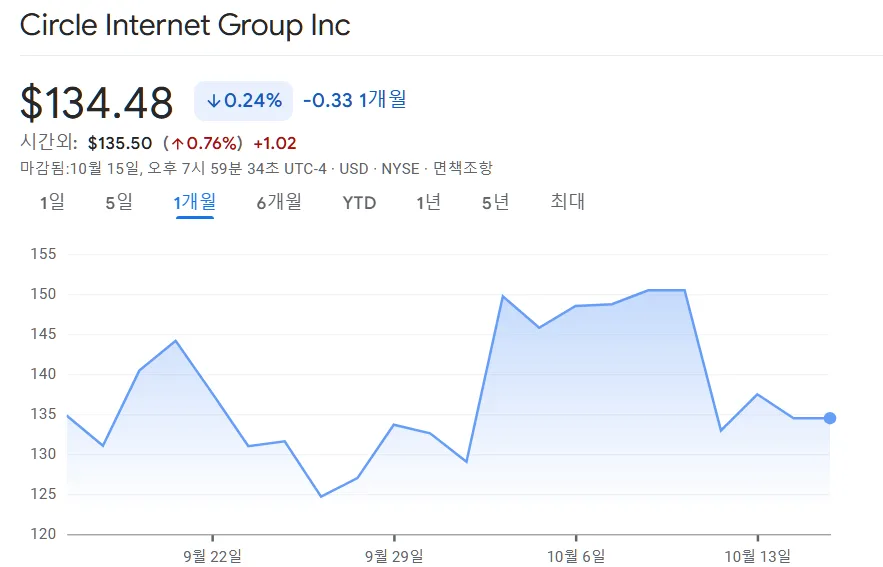Image resolution: width=883 pixels, height=567 pixels.
Task: Switch the chart to YTD
Action: click(359, 203)
